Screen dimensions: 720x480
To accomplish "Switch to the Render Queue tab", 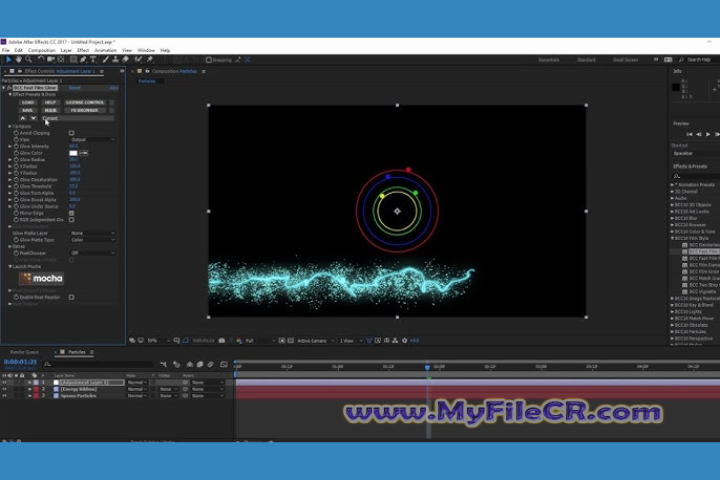I will (24, 352).
